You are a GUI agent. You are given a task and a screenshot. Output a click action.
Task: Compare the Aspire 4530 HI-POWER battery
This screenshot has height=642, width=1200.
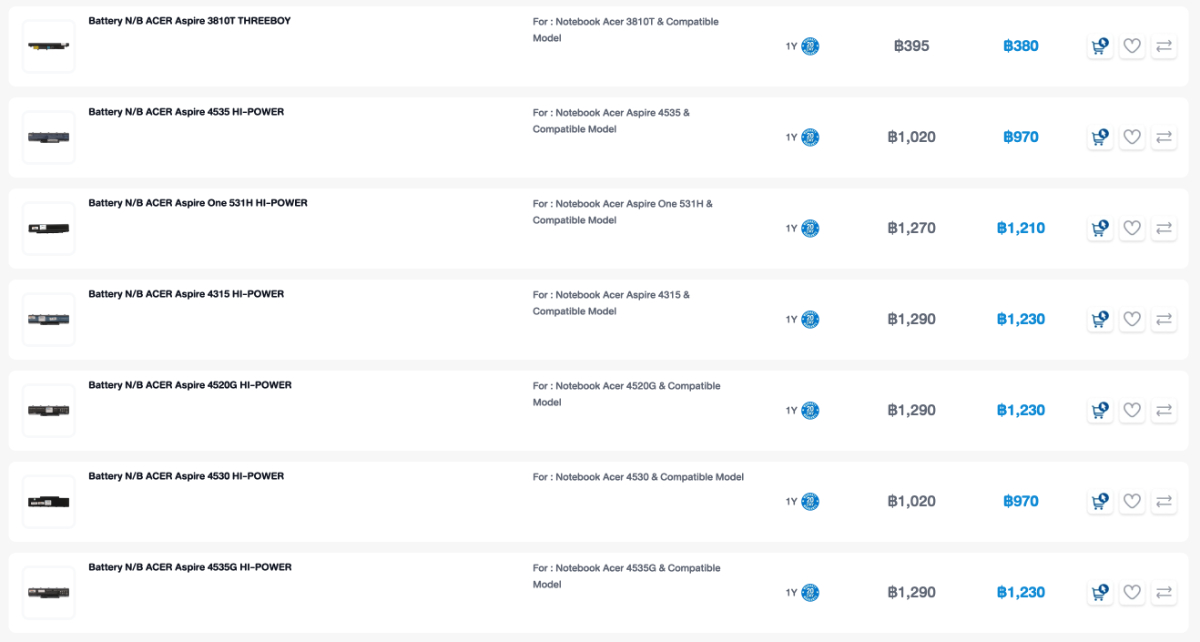[x=1164, y=501]
